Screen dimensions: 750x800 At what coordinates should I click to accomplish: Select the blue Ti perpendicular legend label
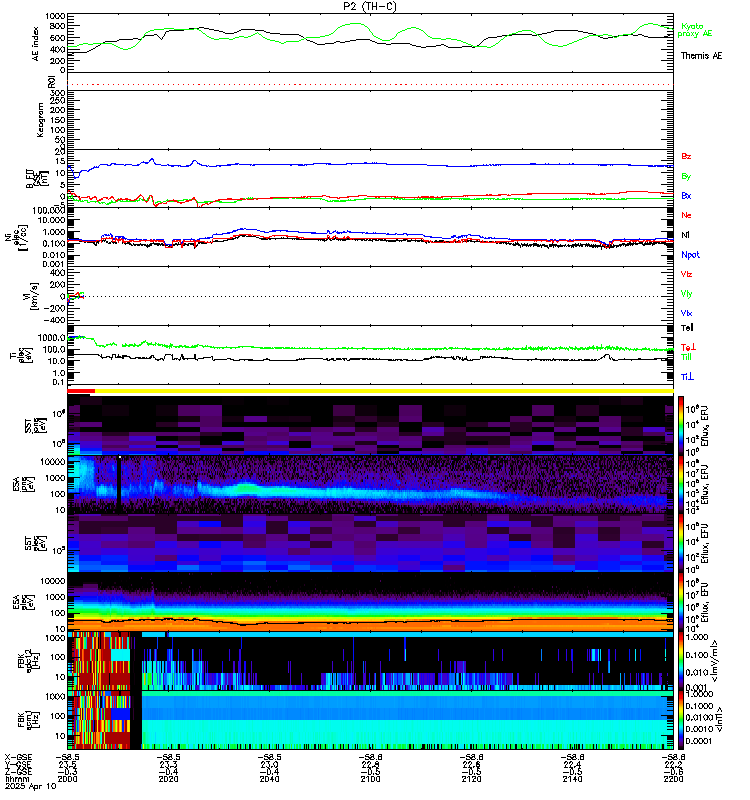pos(687,377)
